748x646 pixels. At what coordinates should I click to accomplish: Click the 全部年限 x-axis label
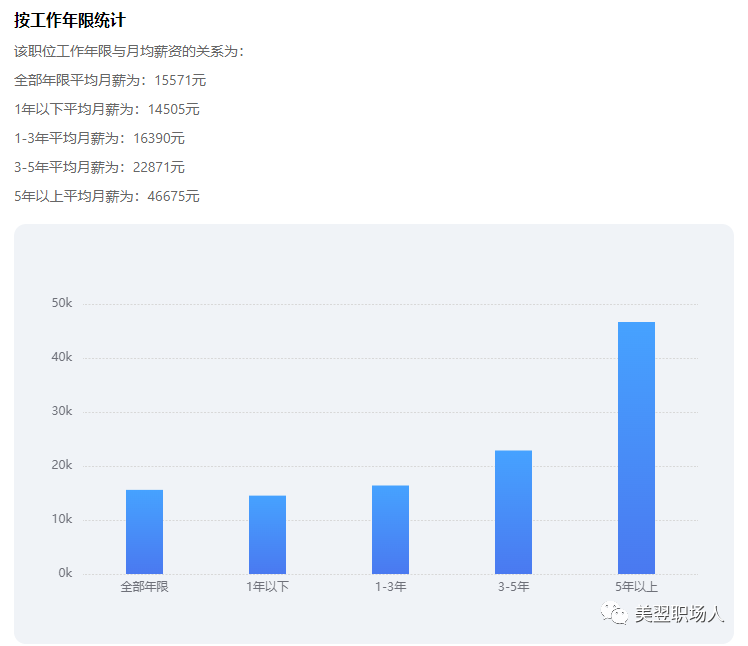[145, 586]
